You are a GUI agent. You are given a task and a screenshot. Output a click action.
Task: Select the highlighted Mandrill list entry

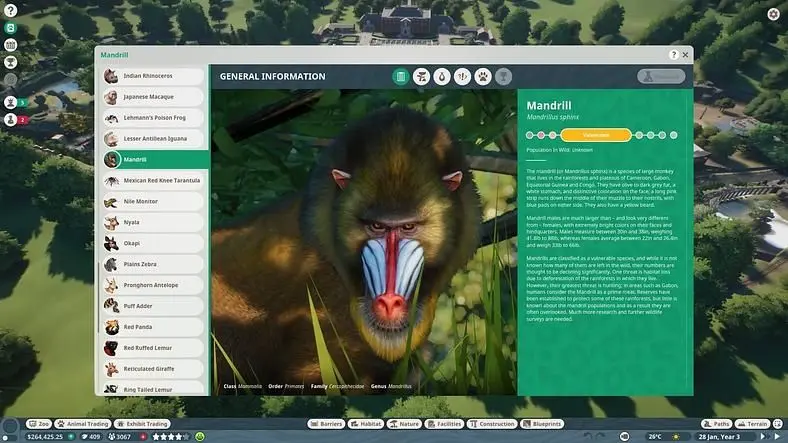(156, 160)
